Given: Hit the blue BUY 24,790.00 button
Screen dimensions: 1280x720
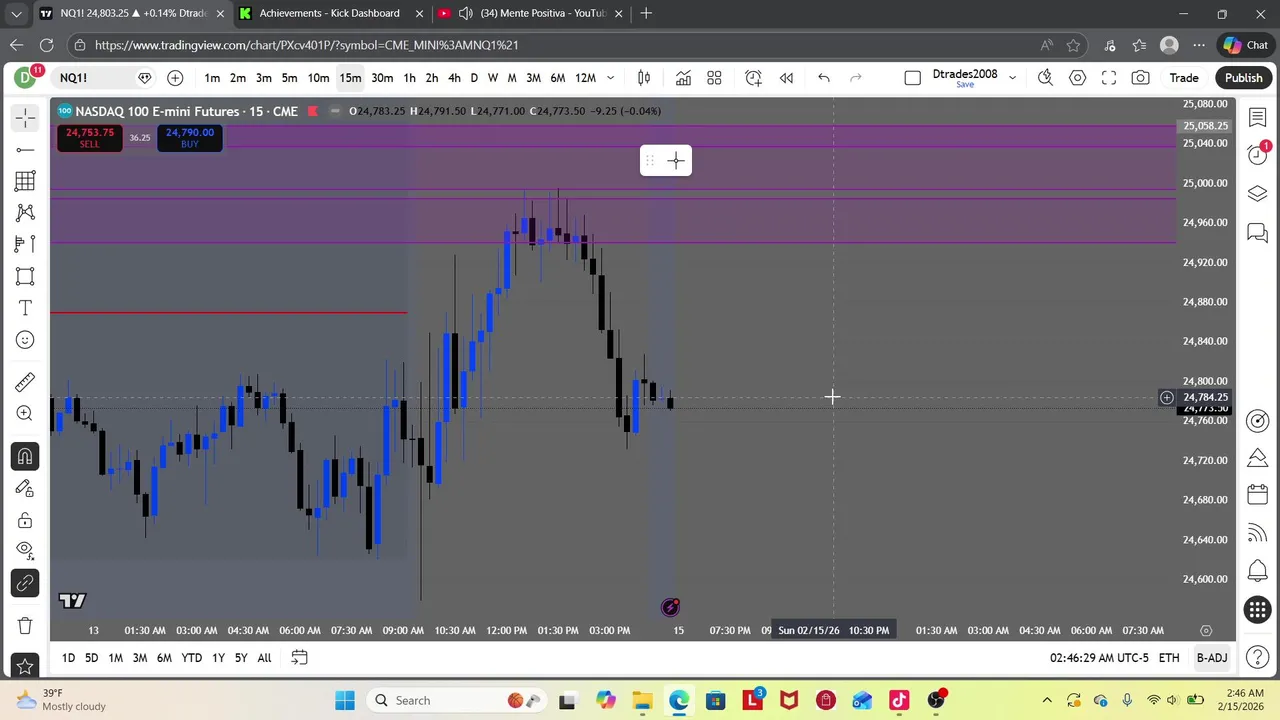Looking at the screenshot, I should pos(190,138).
